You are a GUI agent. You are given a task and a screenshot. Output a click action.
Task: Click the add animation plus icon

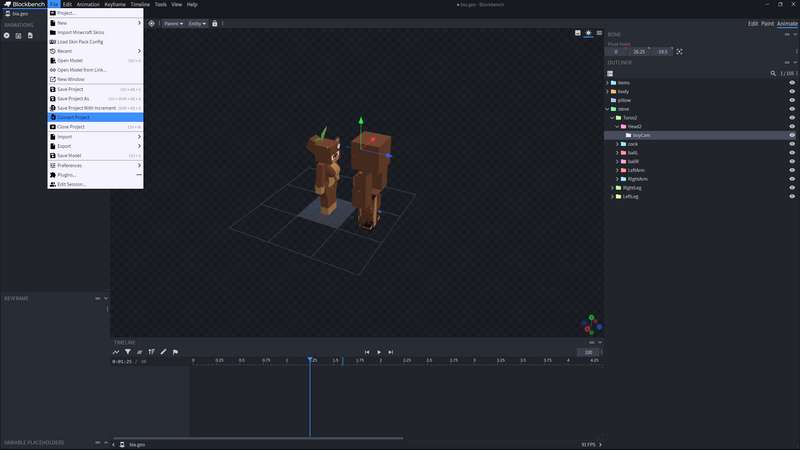pos(7,36)
